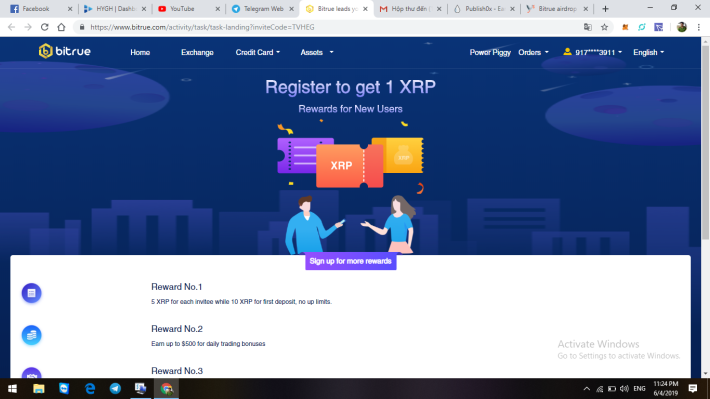The width and height of the screenshot is (710, 399).
Task: Open the Chrome three-dot menu
Action: (x=699, y=27)
